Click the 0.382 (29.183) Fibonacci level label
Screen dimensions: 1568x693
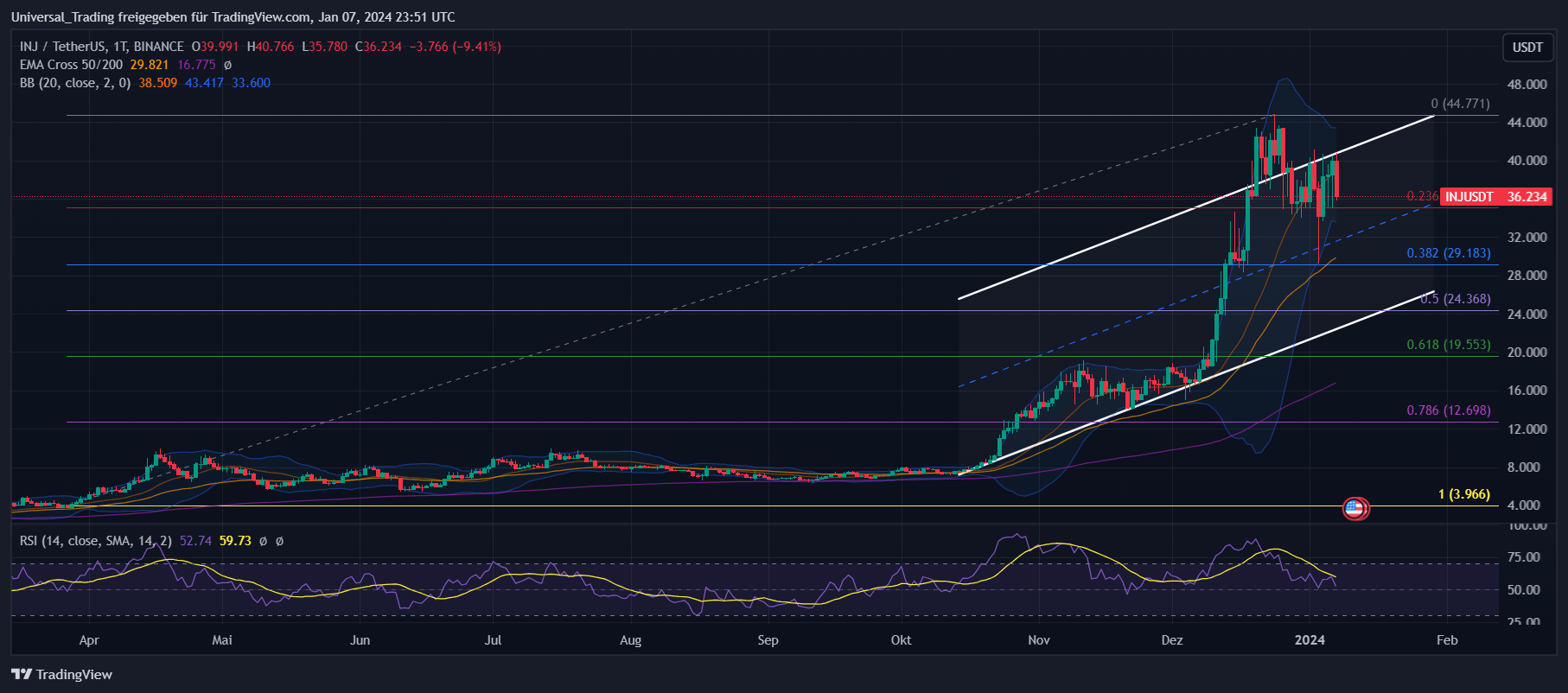[1448, 253]
